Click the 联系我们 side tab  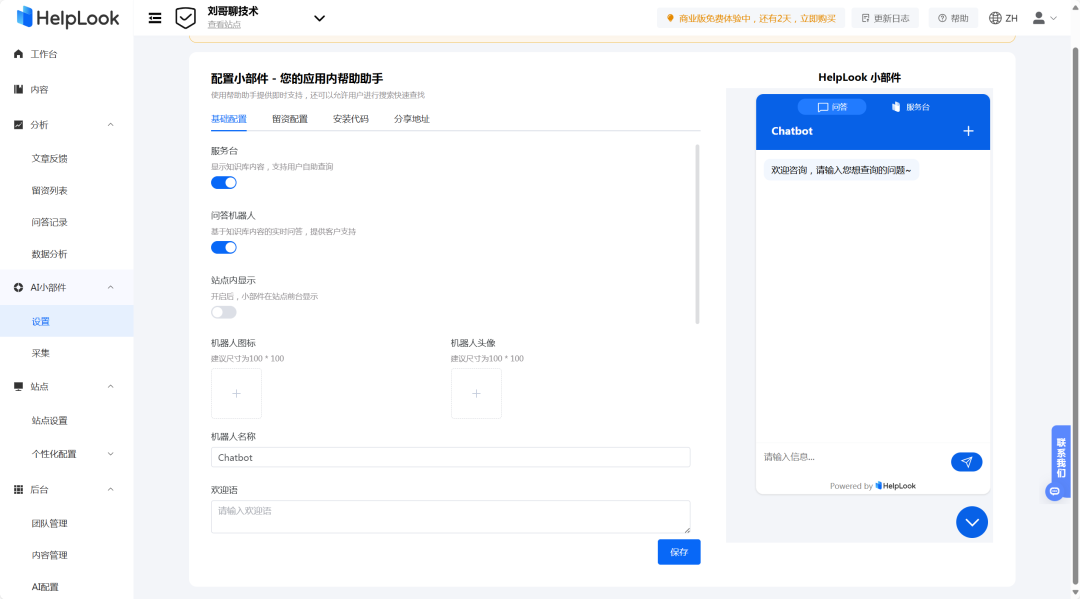[1061, 458]
